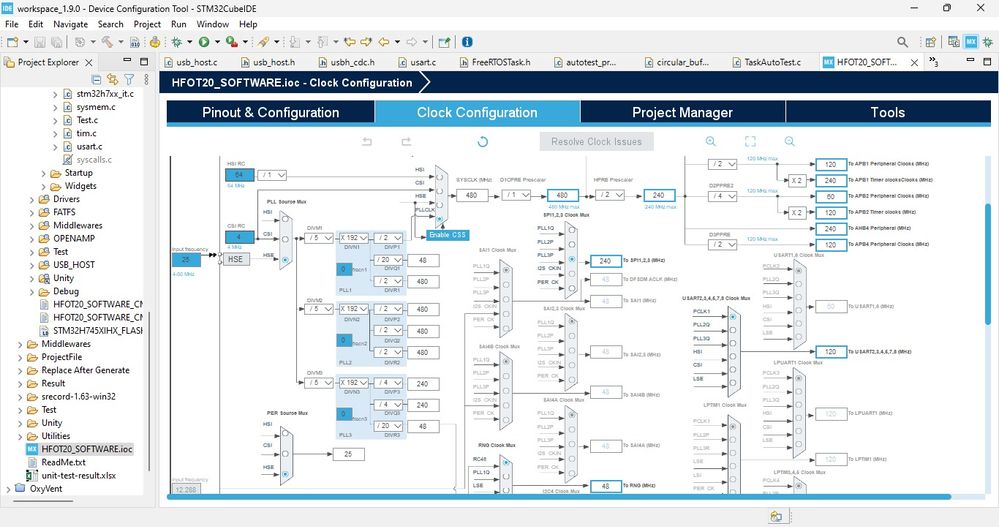Select CSI in PLL Source Mux

click(x=285, y=239)
